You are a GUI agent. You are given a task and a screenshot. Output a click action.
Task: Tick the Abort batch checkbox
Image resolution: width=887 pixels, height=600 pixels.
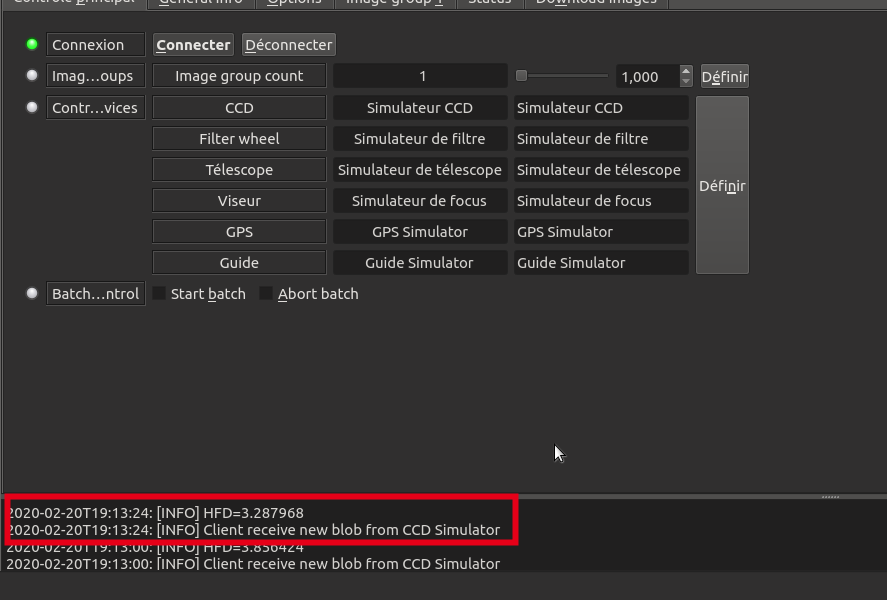coord(266,294)
